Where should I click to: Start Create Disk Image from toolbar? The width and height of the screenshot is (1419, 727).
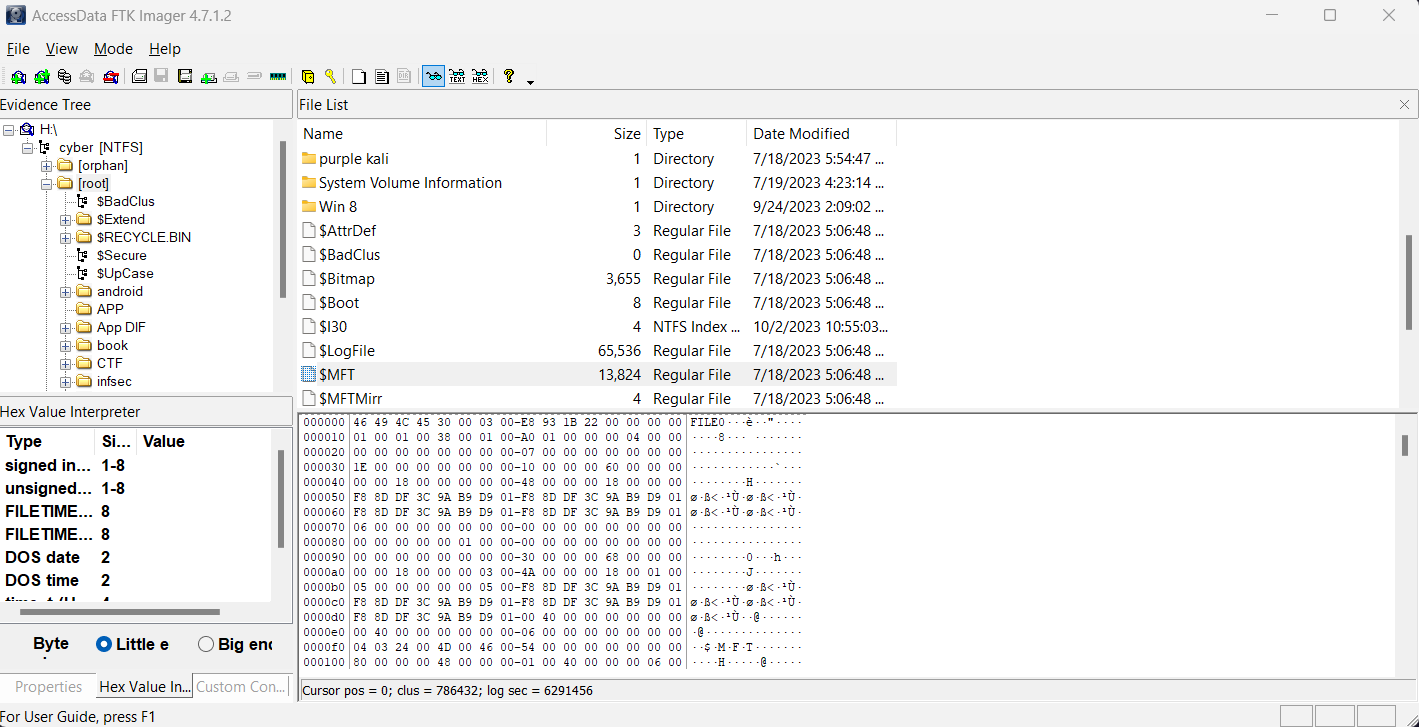[x=139, y=76]
